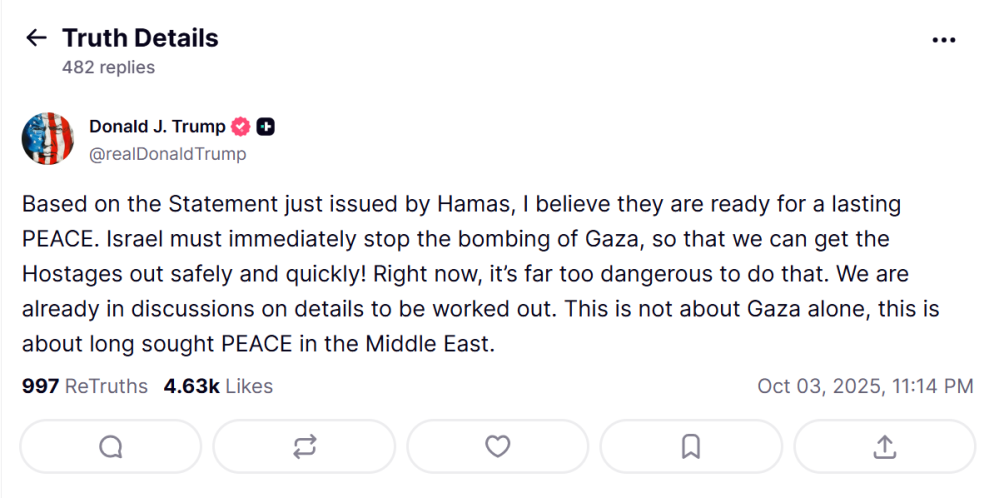Like the post with the heart button

coord(497,446)
